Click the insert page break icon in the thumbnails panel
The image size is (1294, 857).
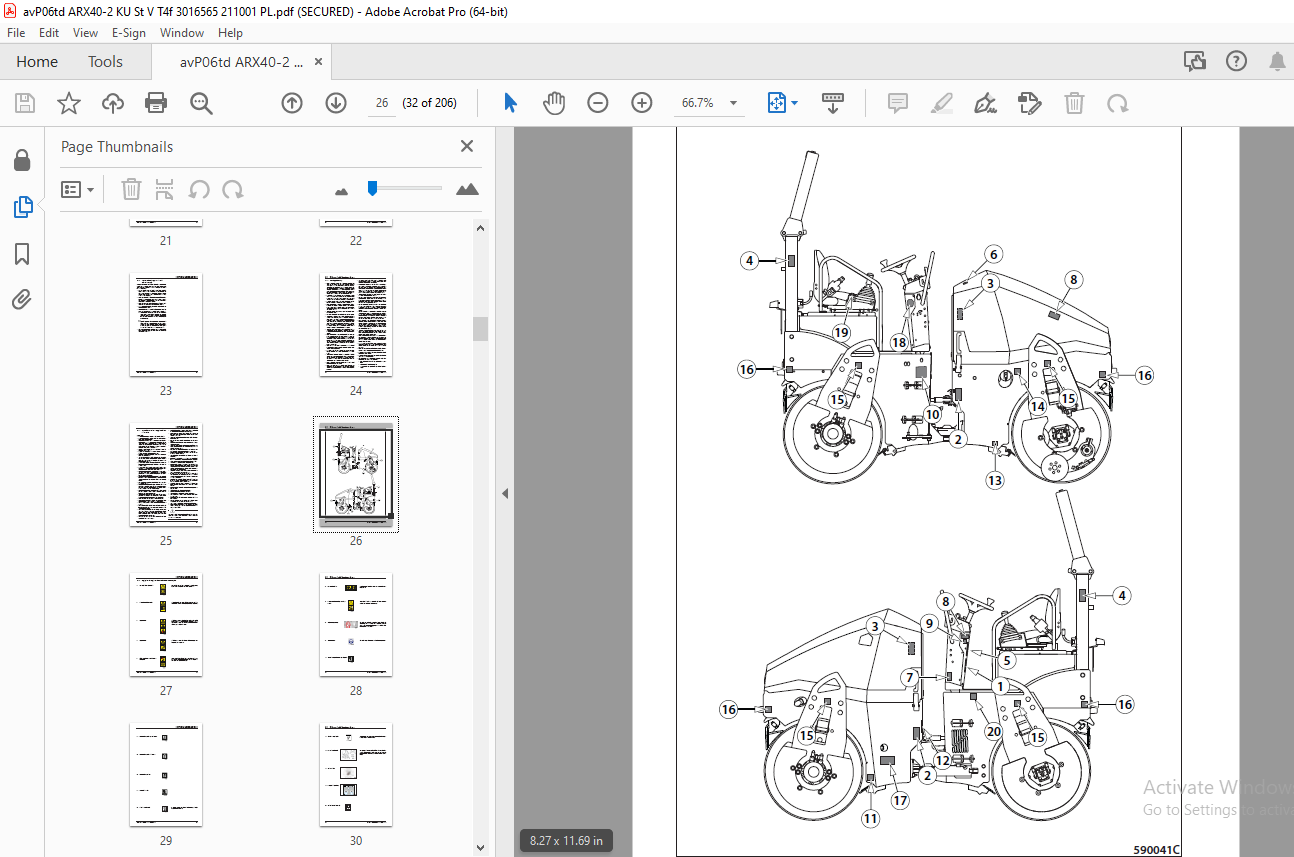point(165,189)
